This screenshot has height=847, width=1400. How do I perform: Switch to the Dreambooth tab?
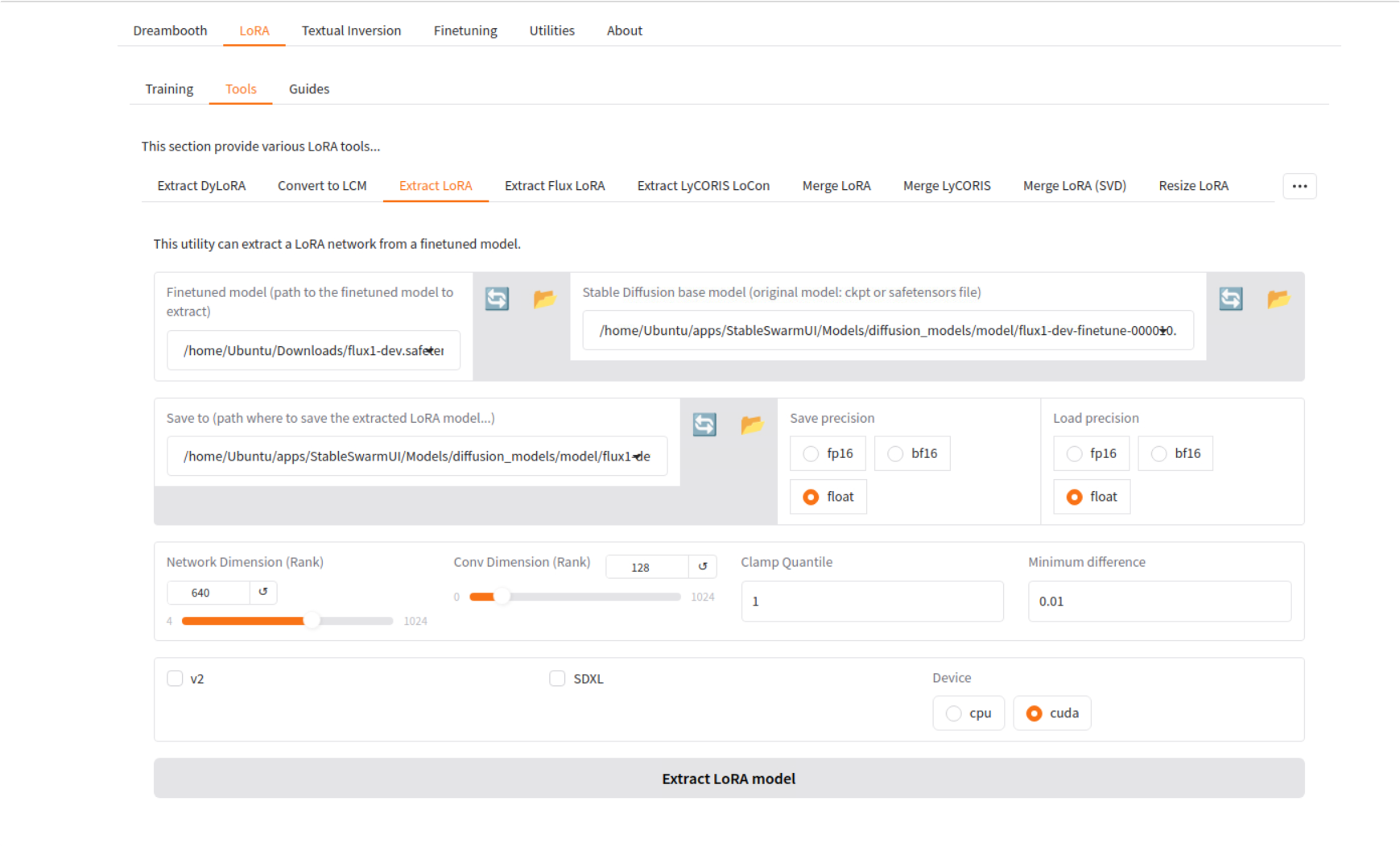click(x=170, y=31)
